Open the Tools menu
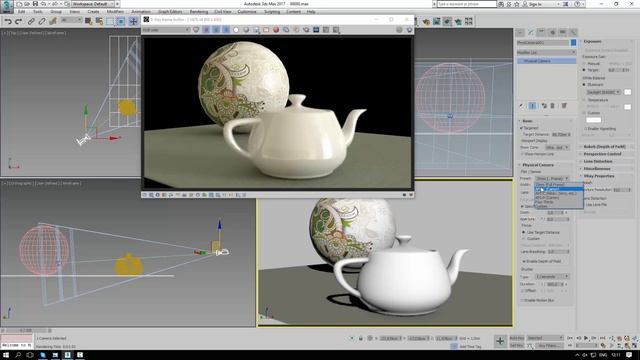Viewport: 640px width, 360px height. pyautogui.click(x=38, y=12)
